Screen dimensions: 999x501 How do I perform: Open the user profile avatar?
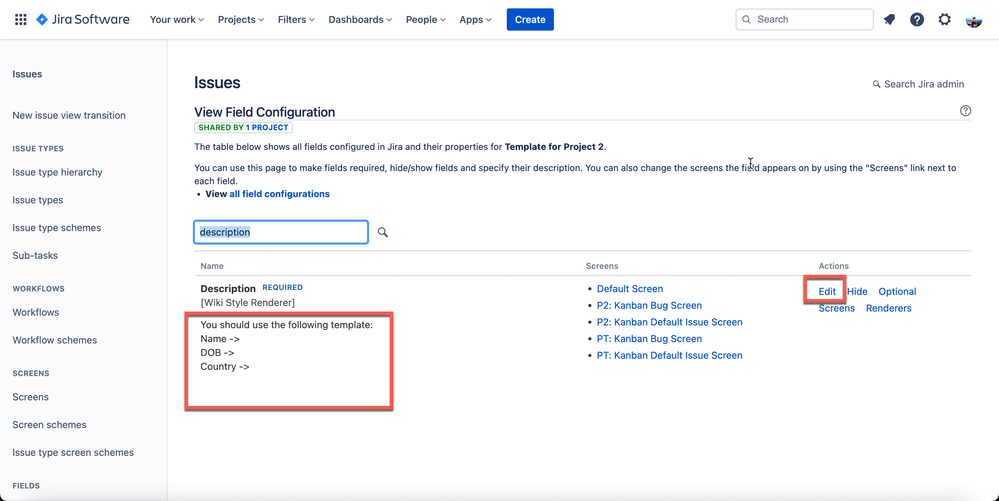[x=974, y=20]
